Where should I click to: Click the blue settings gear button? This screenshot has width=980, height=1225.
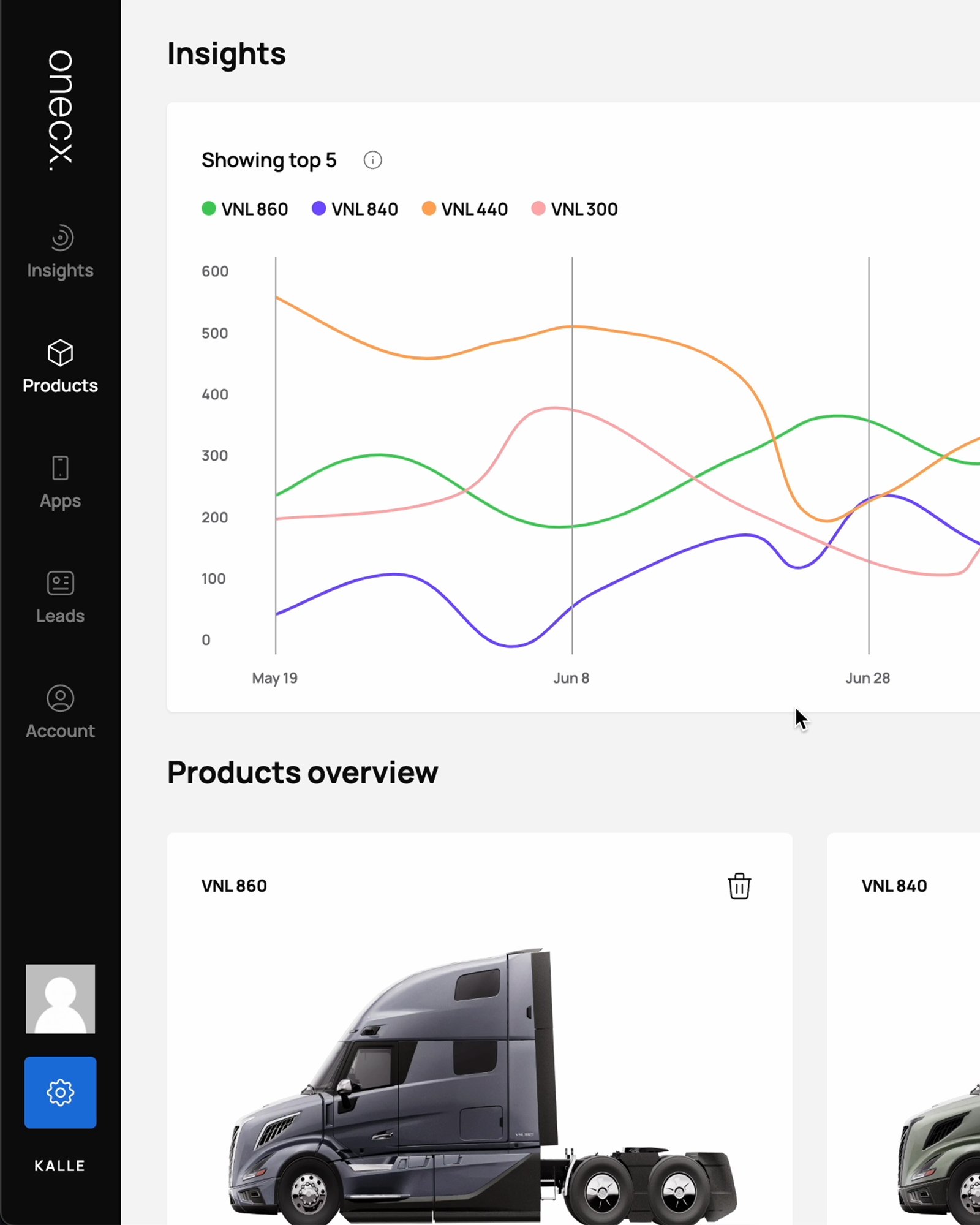coord(61,1092)
